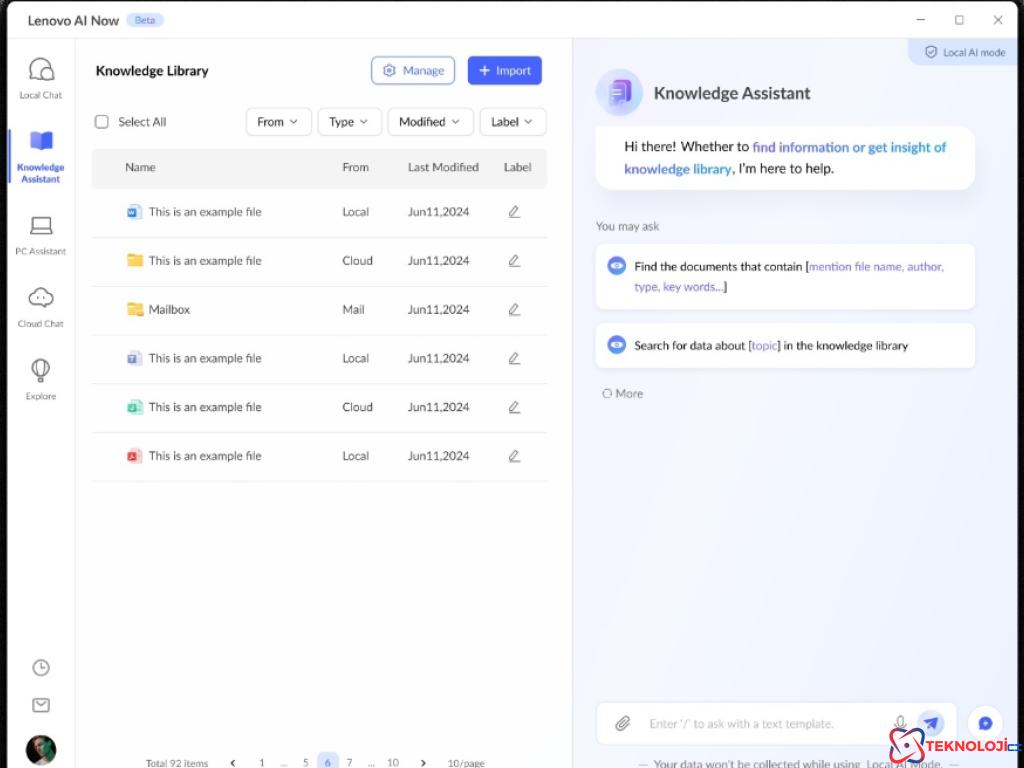Send message with the paper plane icon
This screenshot has width=1024, height=768.
(931, 723)
